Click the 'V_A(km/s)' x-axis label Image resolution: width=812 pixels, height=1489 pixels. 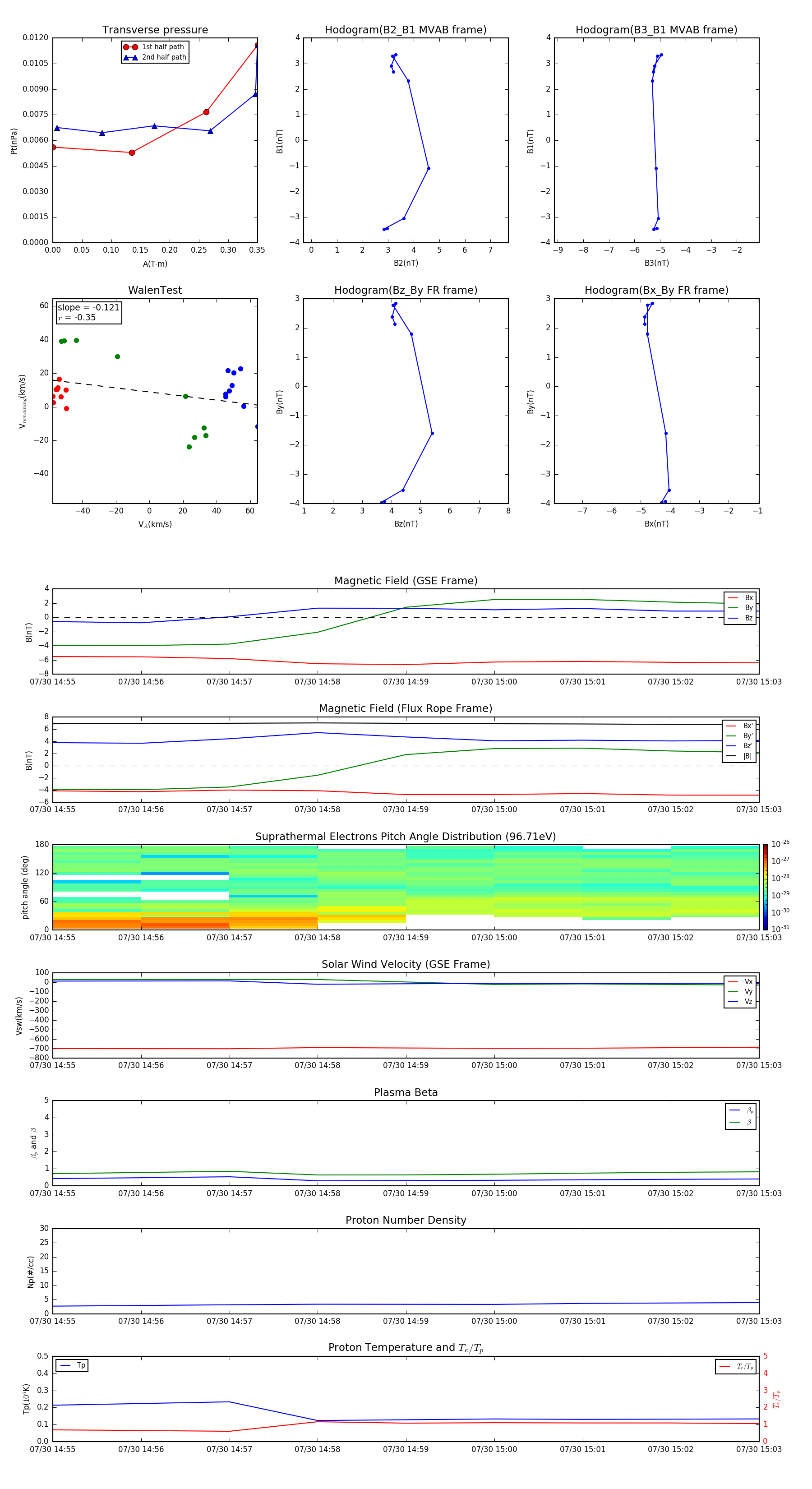click(x=155, y=524)
